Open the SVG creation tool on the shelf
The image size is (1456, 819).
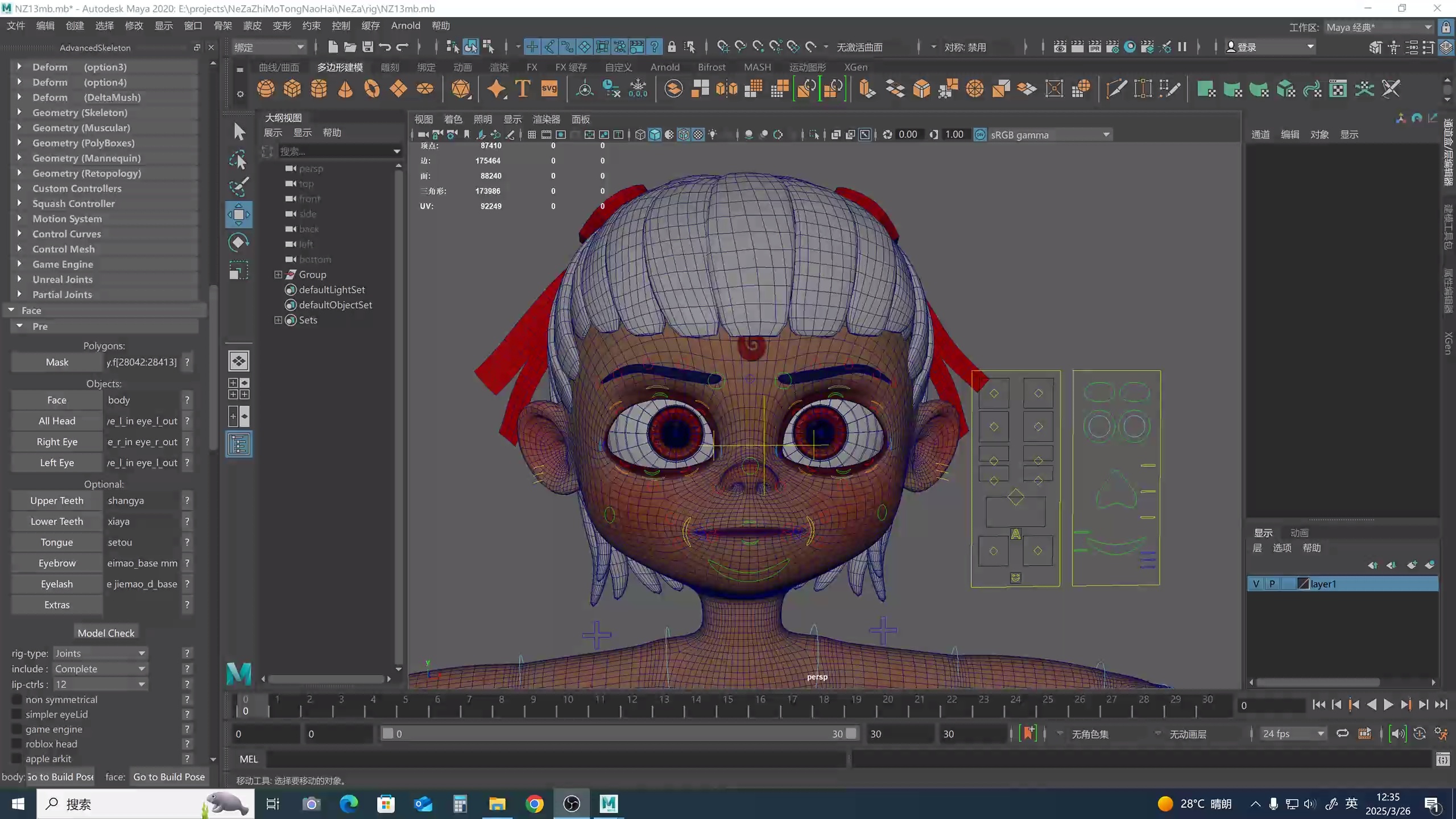pyautogui.click(x=549, y=89)
